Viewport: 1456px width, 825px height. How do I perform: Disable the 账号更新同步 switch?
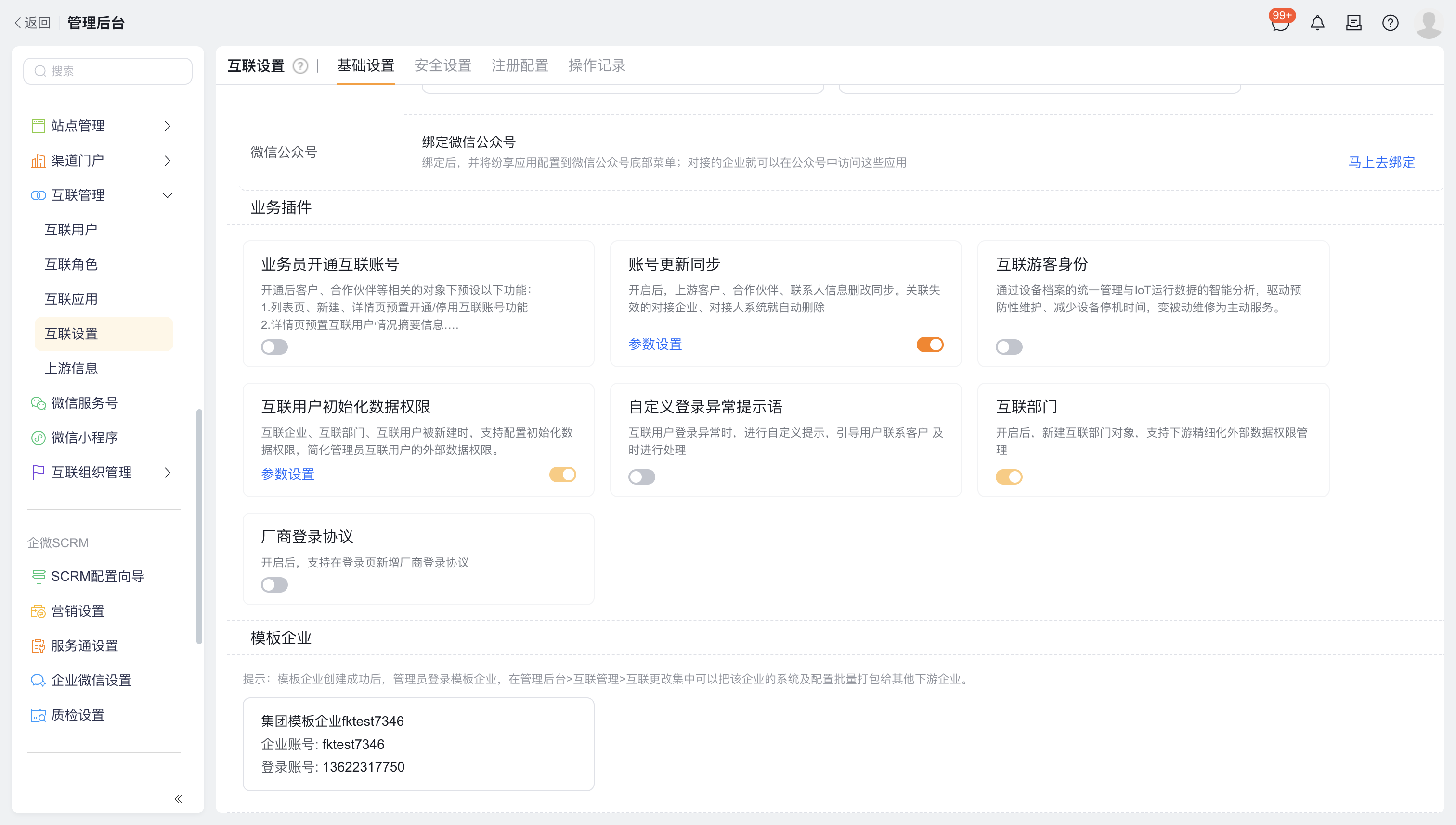tap(929, 345)
